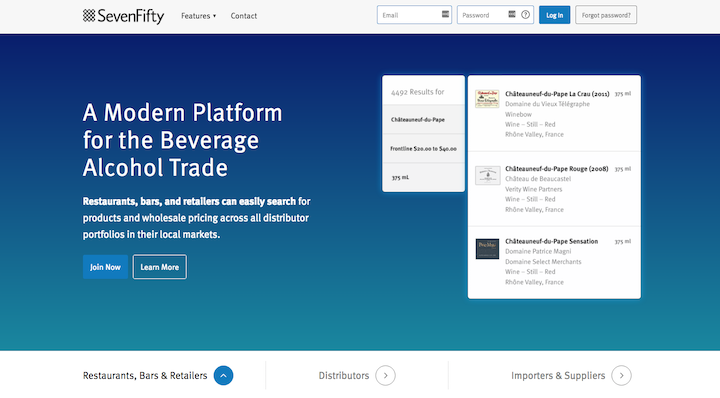Screen dimensions: 720x398
Task: Focus the Password input field
Action: click(x=495, y=15)
